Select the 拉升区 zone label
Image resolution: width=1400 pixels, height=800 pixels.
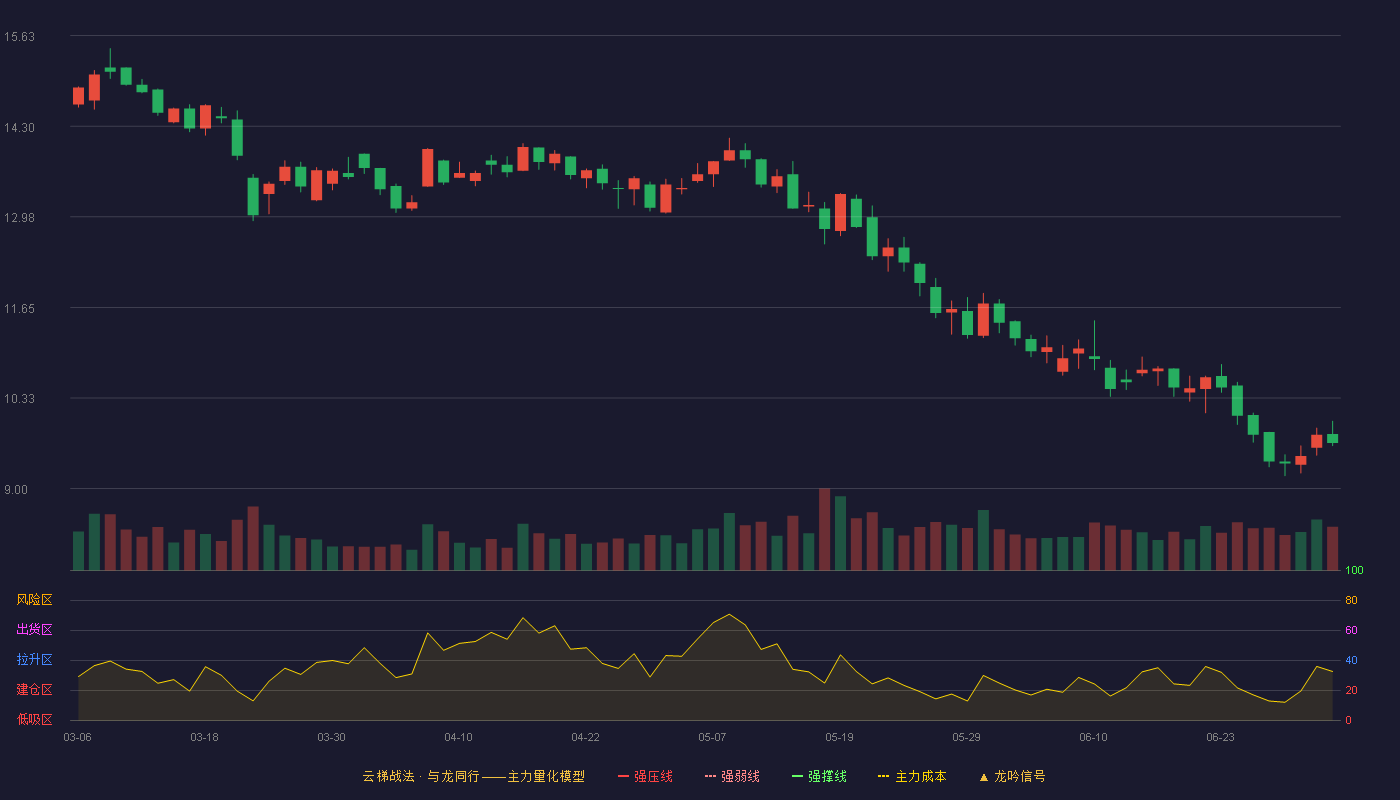pyautogui.click(x=34, y=660)
